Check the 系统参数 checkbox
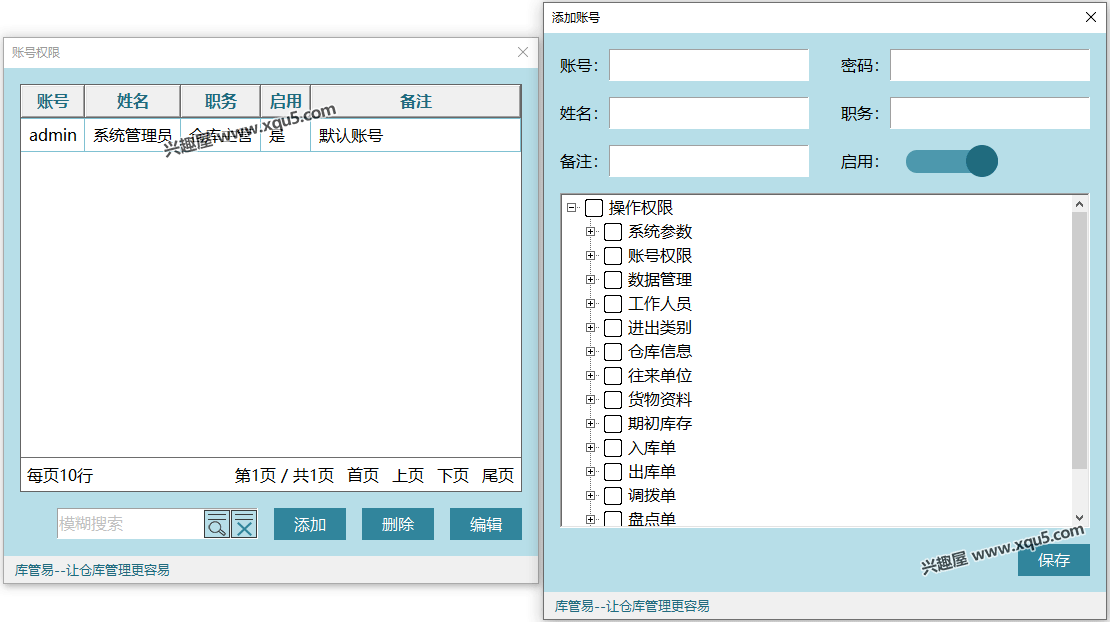 613,232
